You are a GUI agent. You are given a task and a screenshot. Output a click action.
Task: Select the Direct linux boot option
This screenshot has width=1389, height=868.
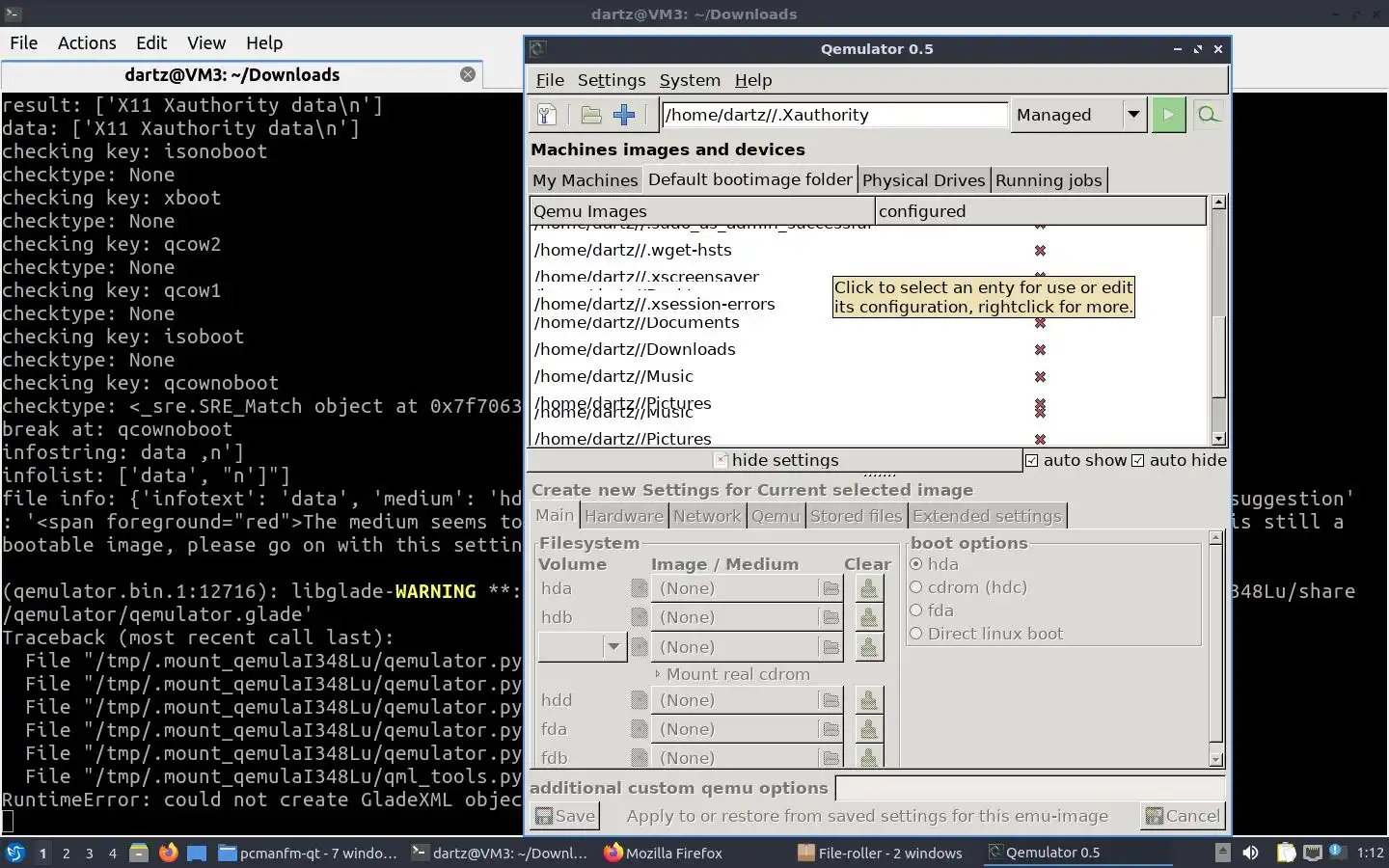point(916,634)
